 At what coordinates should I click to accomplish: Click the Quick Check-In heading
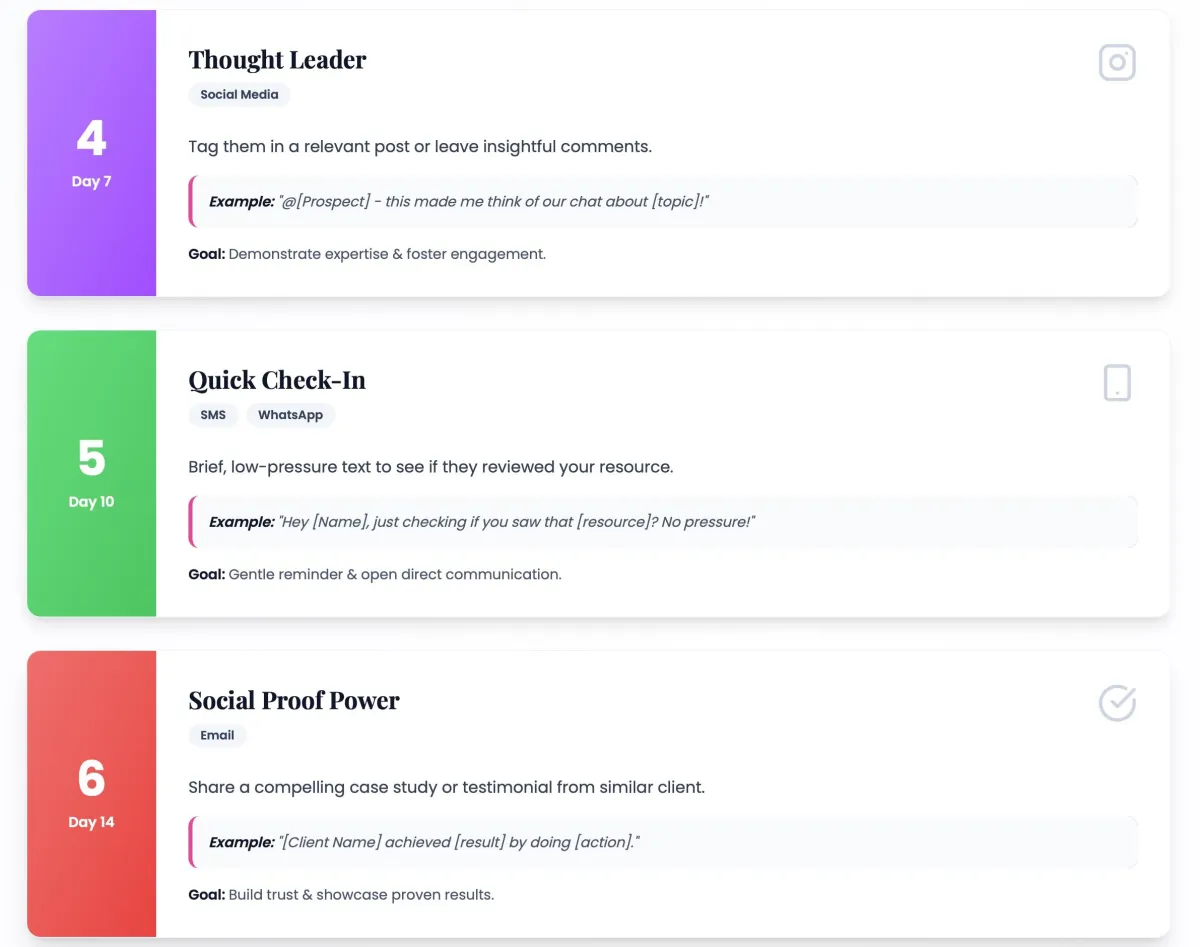click(x=277, y=380)
